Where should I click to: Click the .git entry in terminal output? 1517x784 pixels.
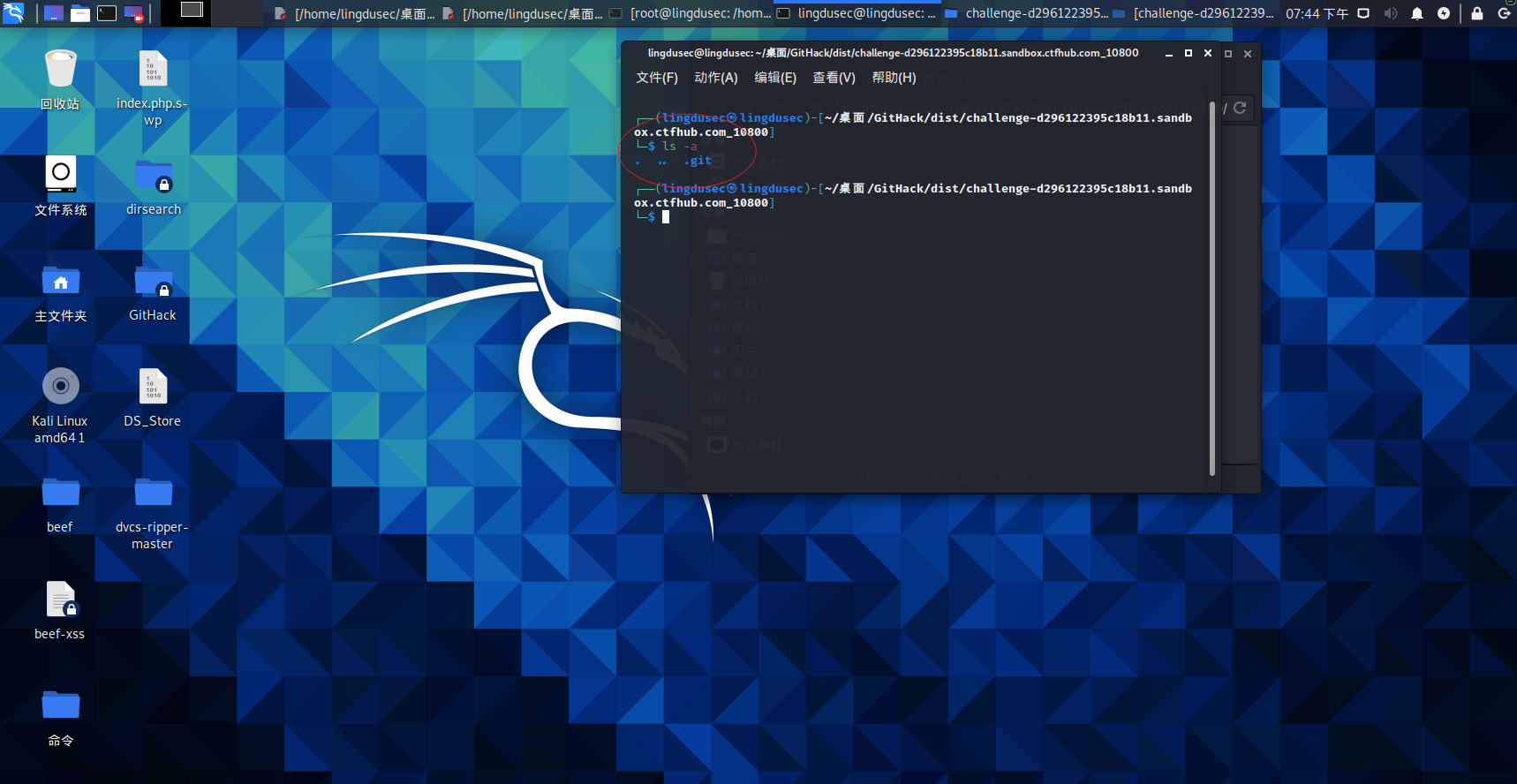698,161
